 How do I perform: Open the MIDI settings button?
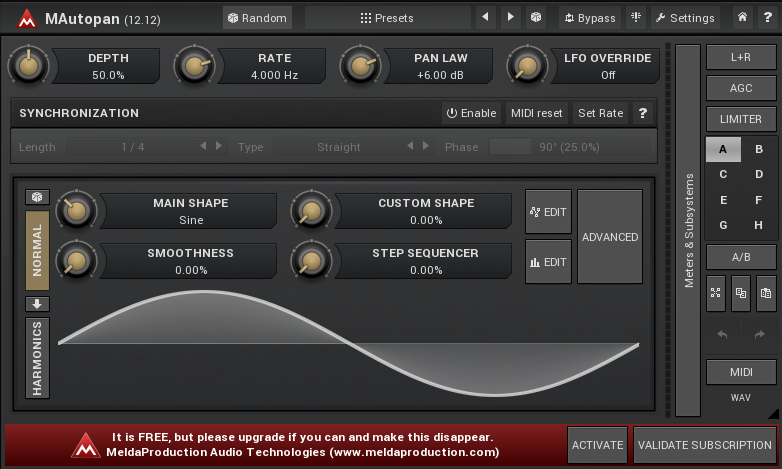(741, 372)
